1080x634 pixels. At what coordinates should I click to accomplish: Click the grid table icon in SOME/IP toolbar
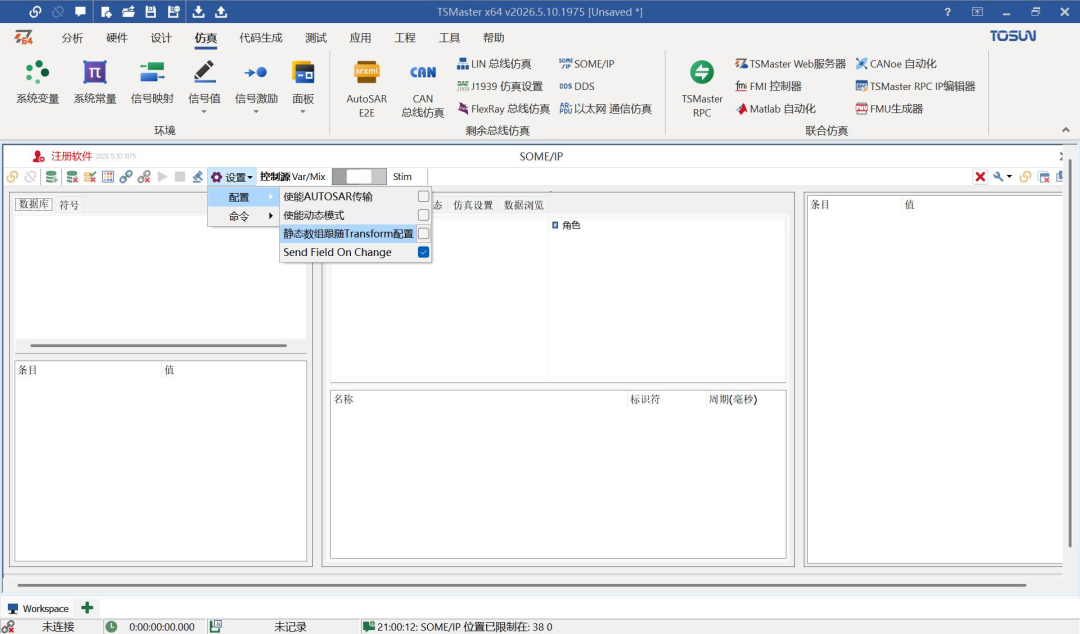click(x=108, y=177)
